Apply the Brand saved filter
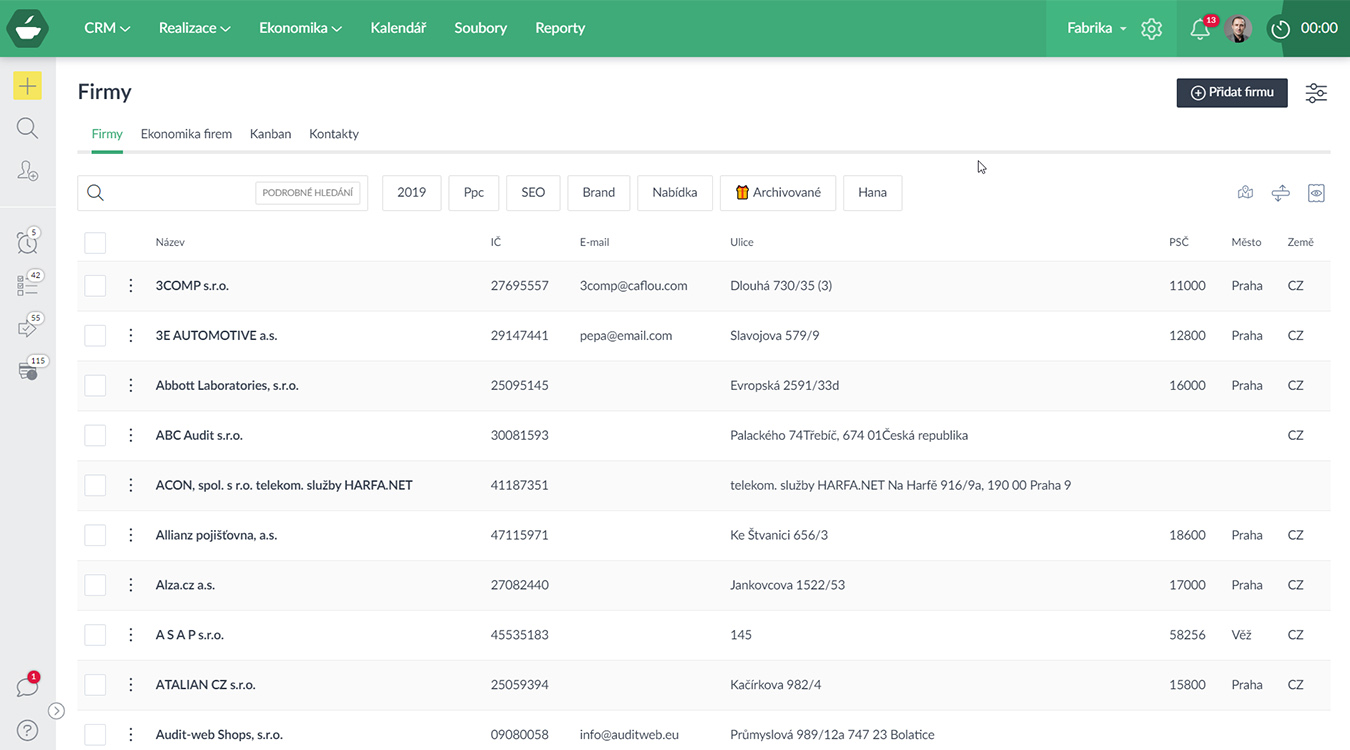The image size is (1350, 750). coord(599,193)
